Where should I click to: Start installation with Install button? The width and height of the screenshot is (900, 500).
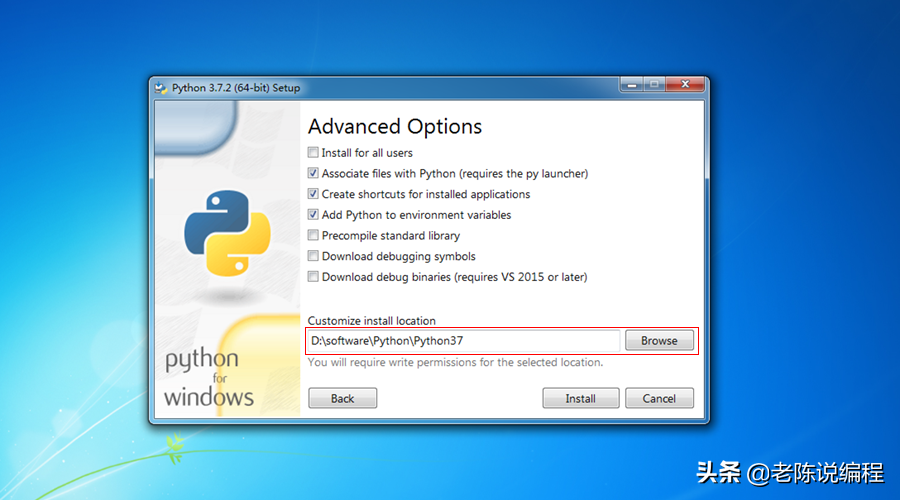click(x=580, y=398)
